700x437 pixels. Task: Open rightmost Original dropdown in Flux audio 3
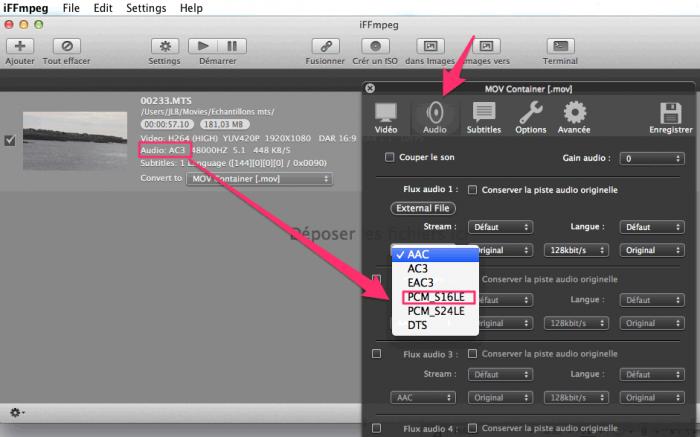click(652, 397)
